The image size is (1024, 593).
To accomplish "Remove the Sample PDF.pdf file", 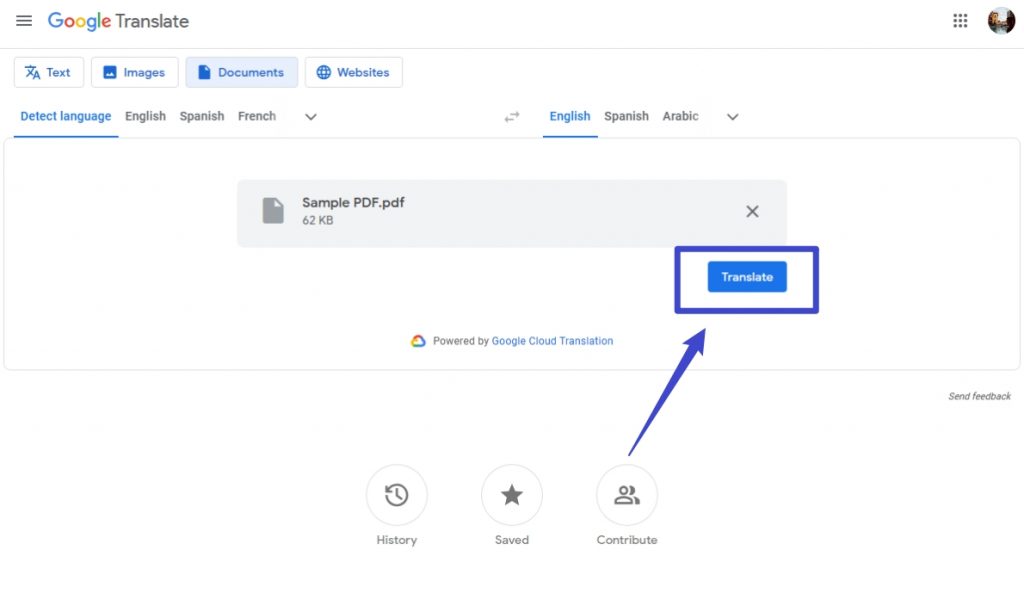I will 752,211.
